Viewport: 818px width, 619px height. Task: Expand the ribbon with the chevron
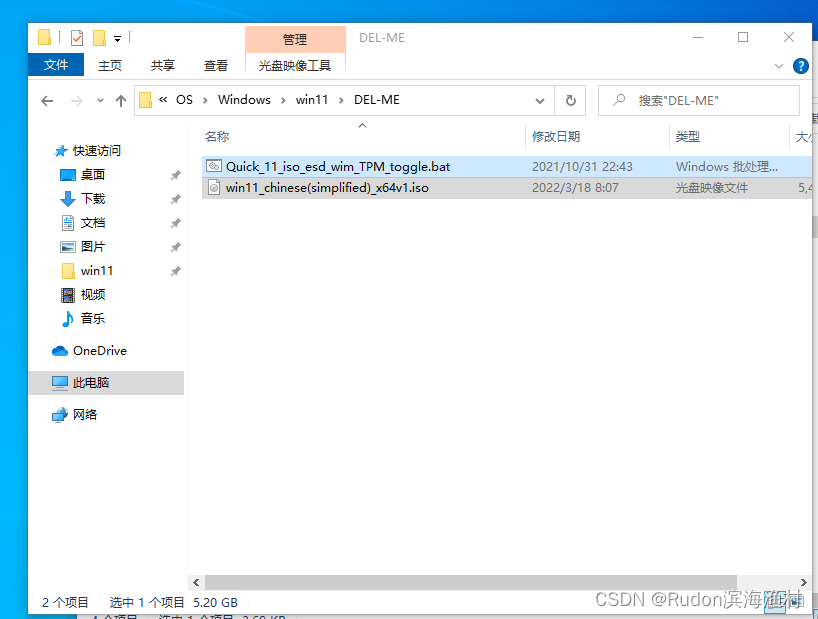point(779,66)
